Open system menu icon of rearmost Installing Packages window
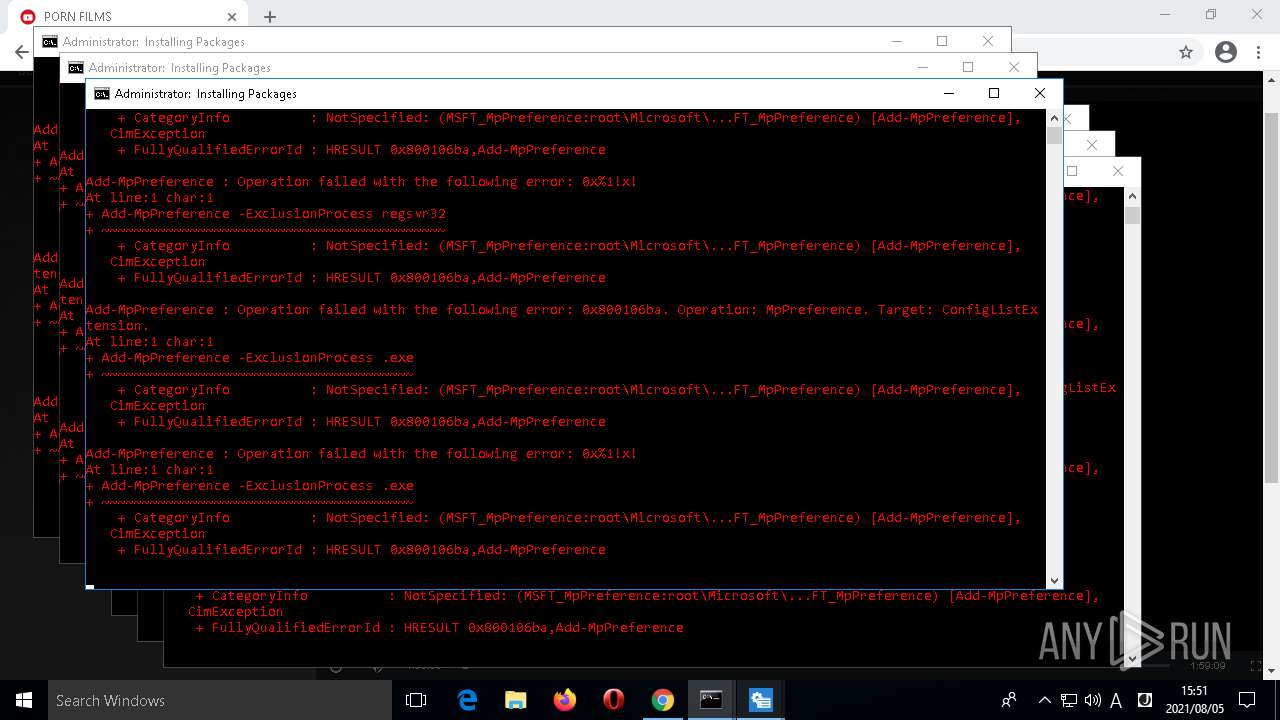 (50, 41)
